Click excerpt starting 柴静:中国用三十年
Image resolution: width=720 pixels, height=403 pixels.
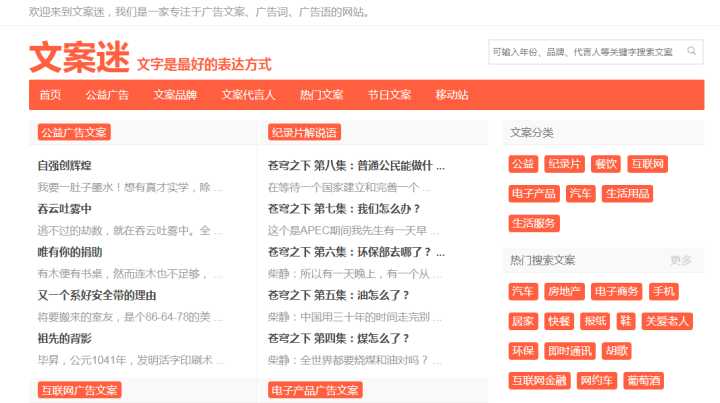pyautogui.click(x=354, y=317)
